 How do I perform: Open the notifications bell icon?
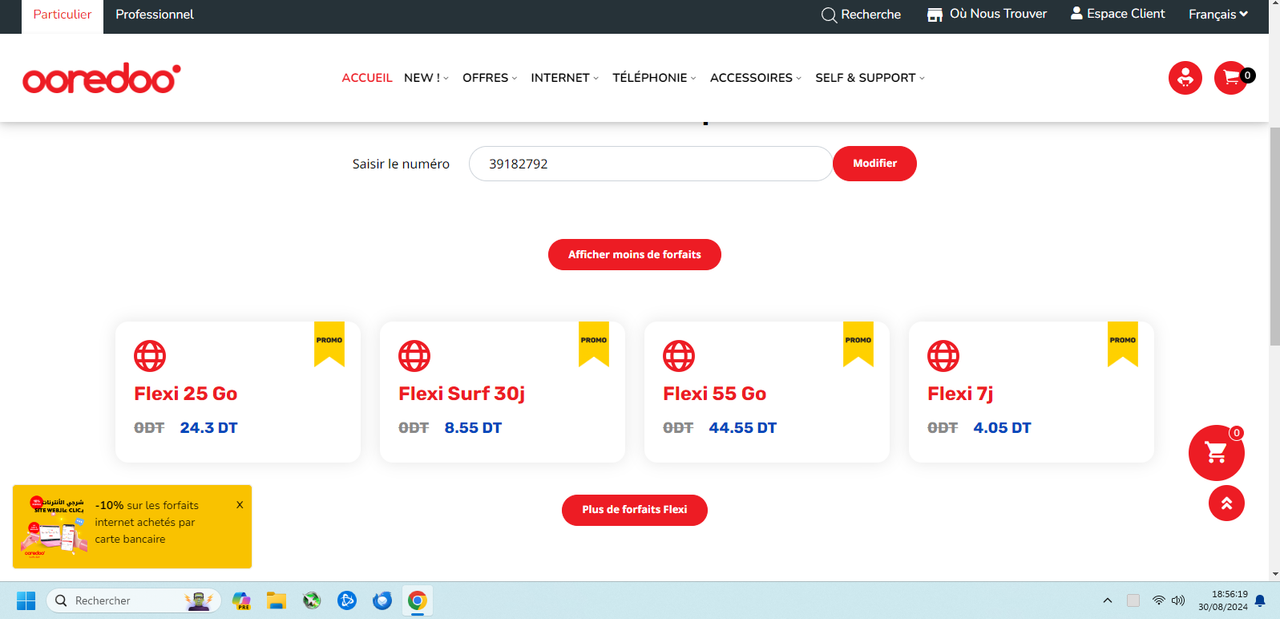(1260, 601)
